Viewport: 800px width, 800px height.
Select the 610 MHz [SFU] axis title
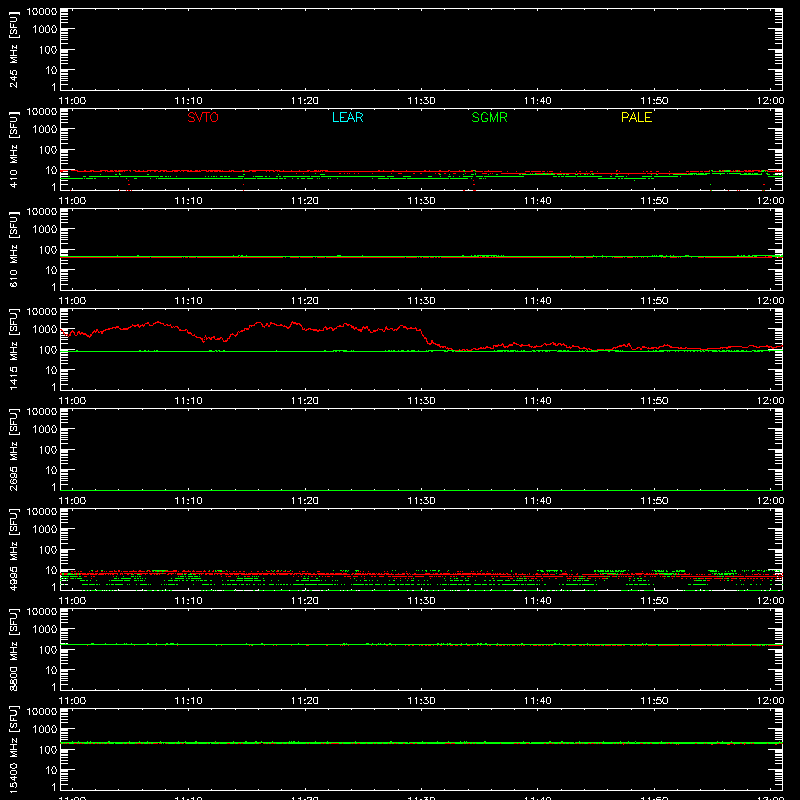pos(13,249)
